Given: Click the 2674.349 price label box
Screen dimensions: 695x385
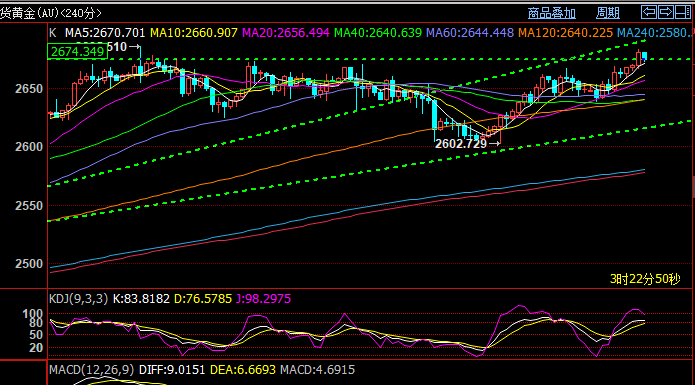Looking at the screenshot, I should click(x=78, y=52).
